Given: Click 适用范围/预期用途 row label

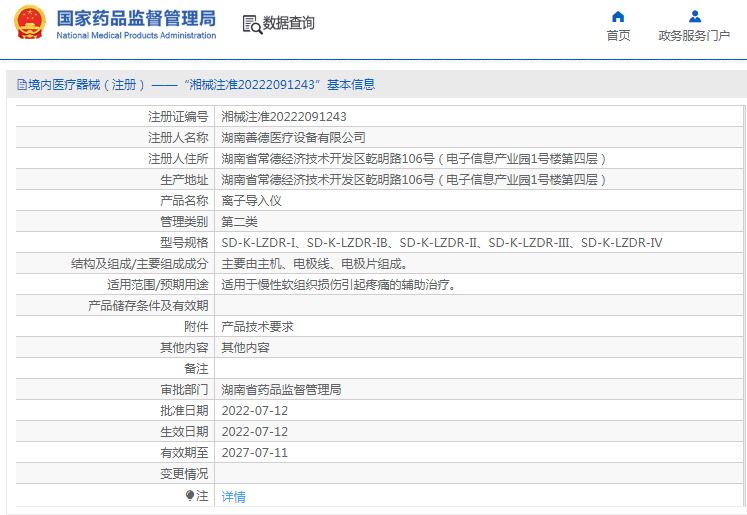Looking at the screenshot, I should [x=158, y=285].
